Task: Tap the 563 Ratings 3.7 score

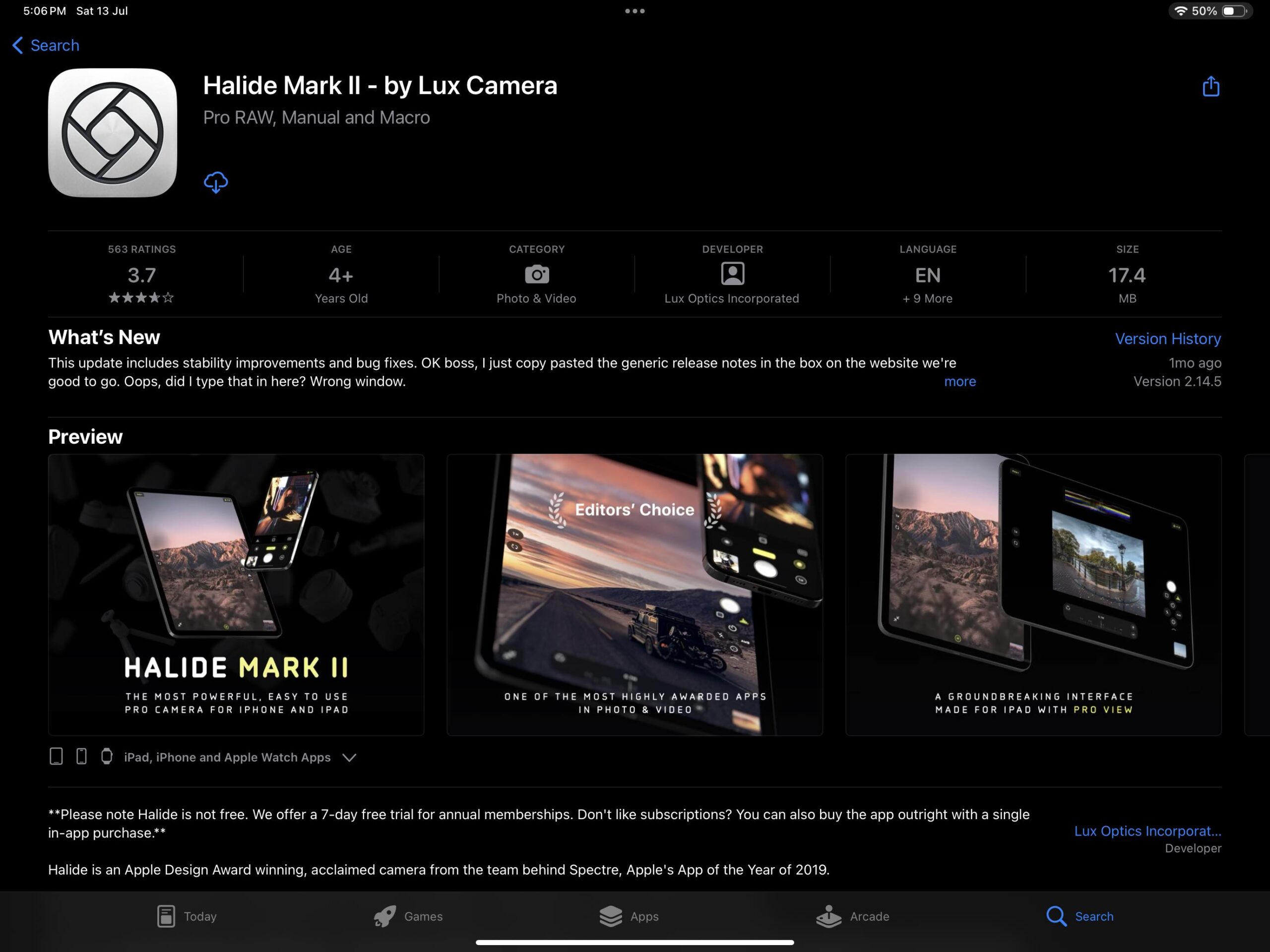Action: tap(142, 275)
